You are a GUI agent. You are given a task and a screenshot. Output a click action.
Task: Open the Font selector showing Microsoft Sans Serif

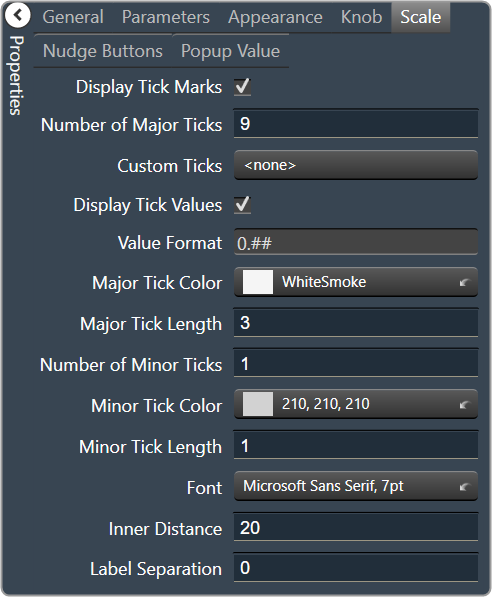tap(356, 486)
